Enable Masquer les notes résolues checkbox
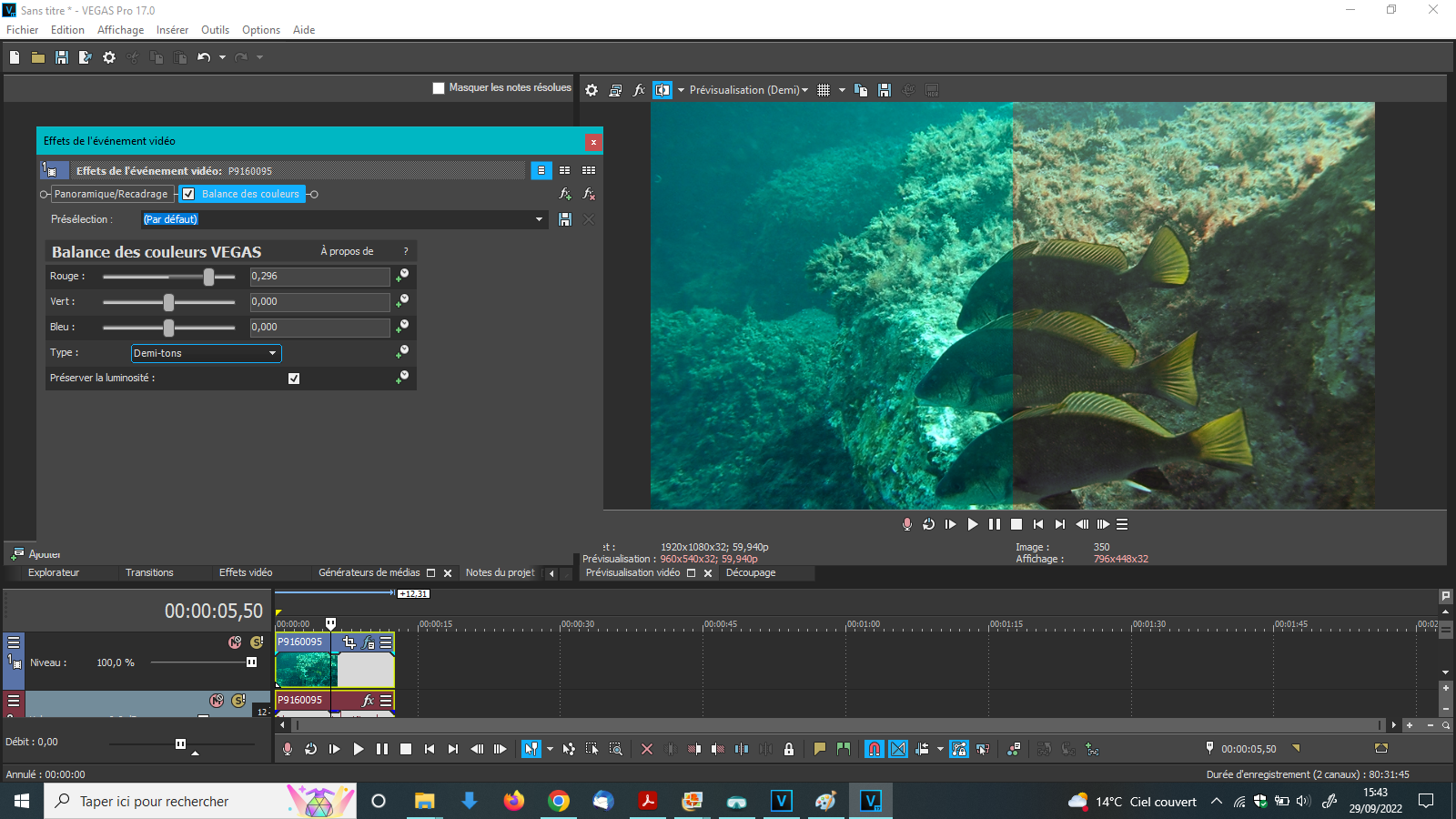 click(x=439, y=88)
